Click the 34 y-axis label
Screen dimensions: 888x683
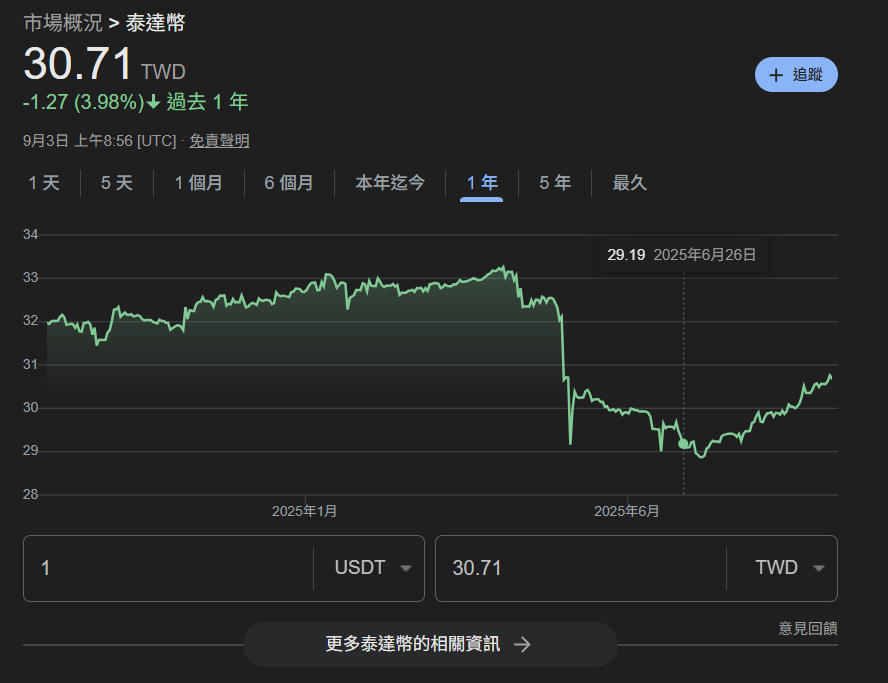[31, 234]
